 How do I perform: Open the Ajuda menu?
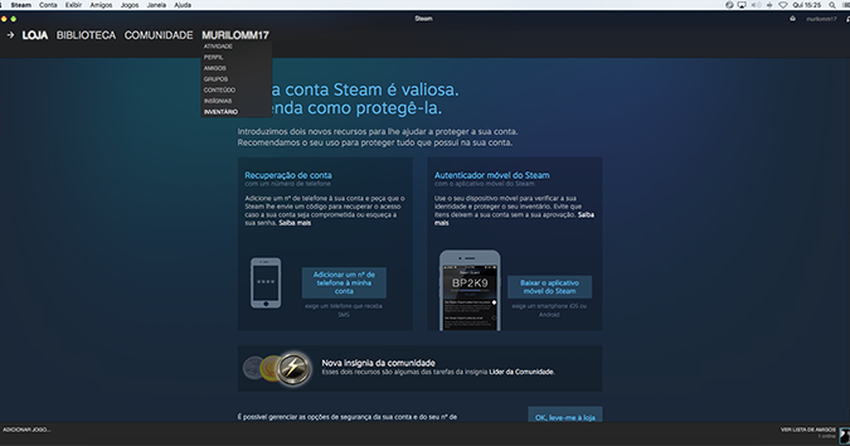pyautogui.click(x=183, y=5)
